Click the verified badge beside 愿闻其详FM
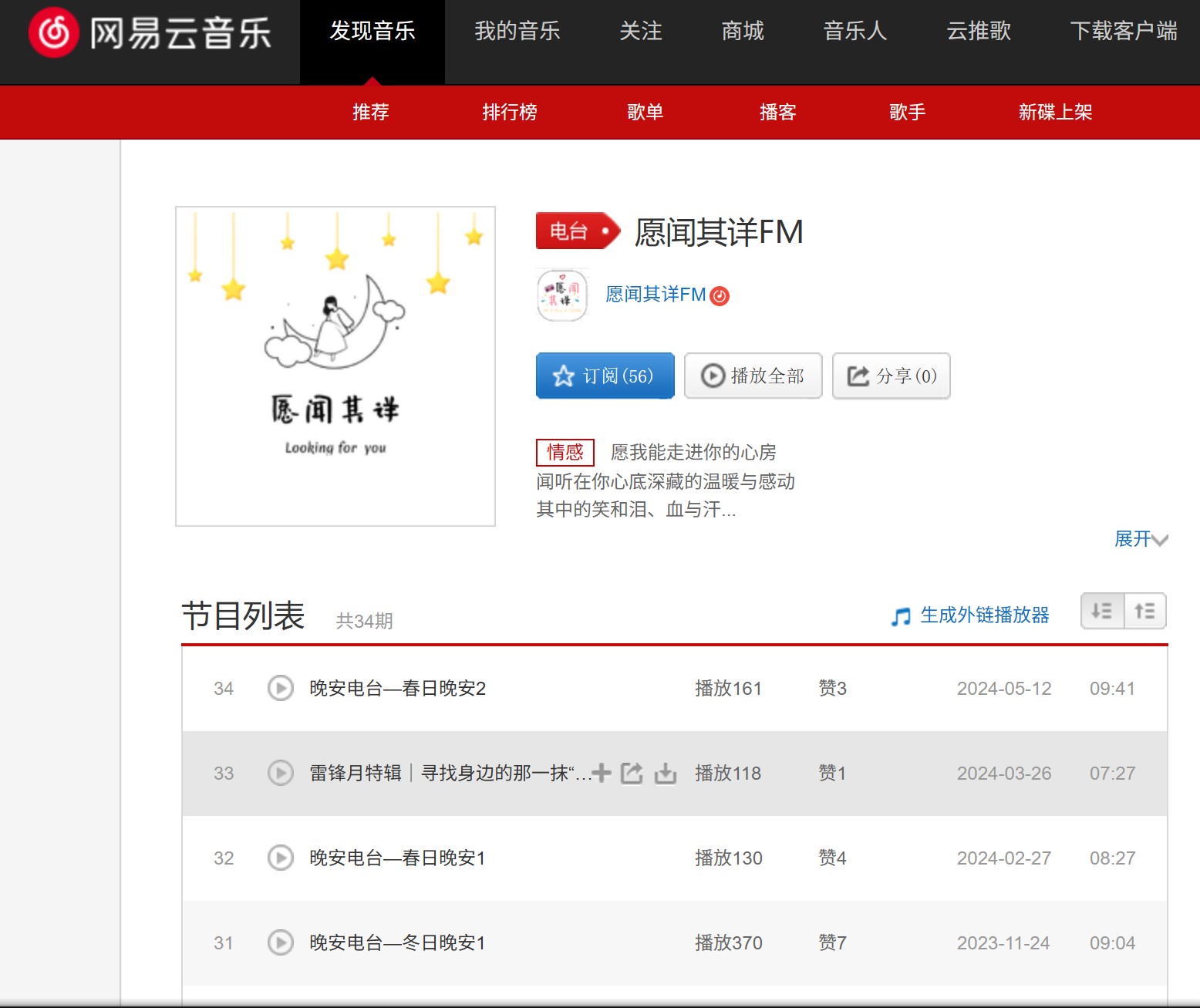1200x1008 pixels. (720, 296)
